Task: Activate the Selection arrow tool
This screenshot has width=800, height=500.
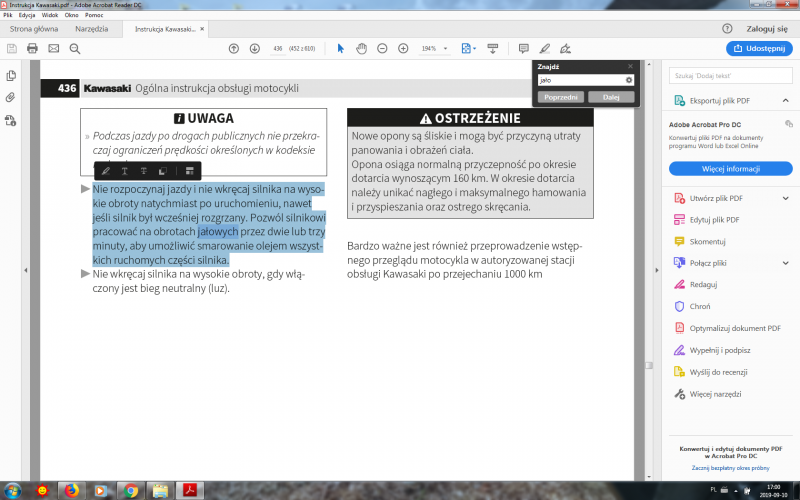Action: (341, 48)
